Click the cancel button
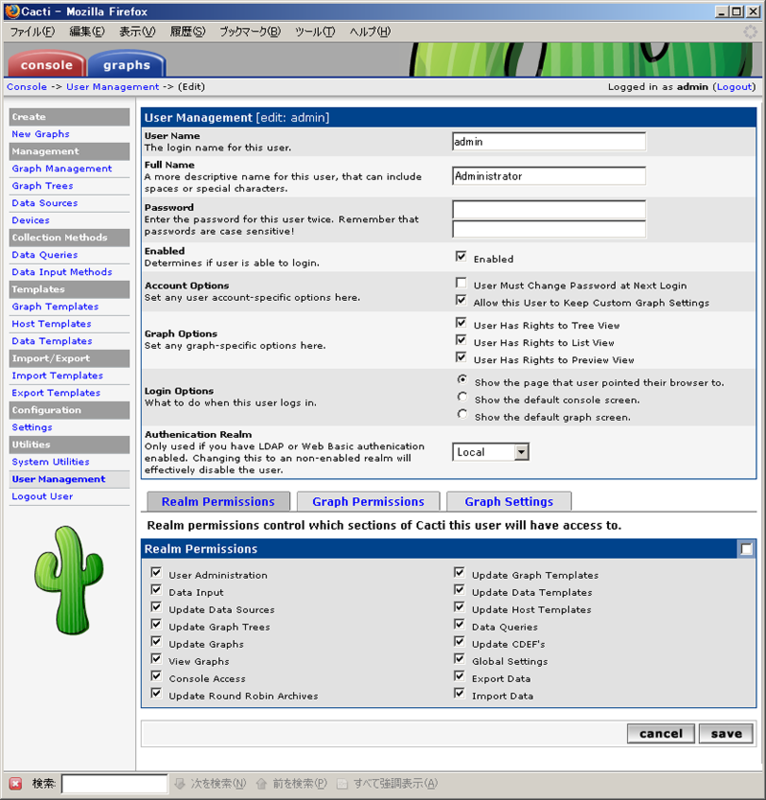766x800 pixels. (661, 733)
